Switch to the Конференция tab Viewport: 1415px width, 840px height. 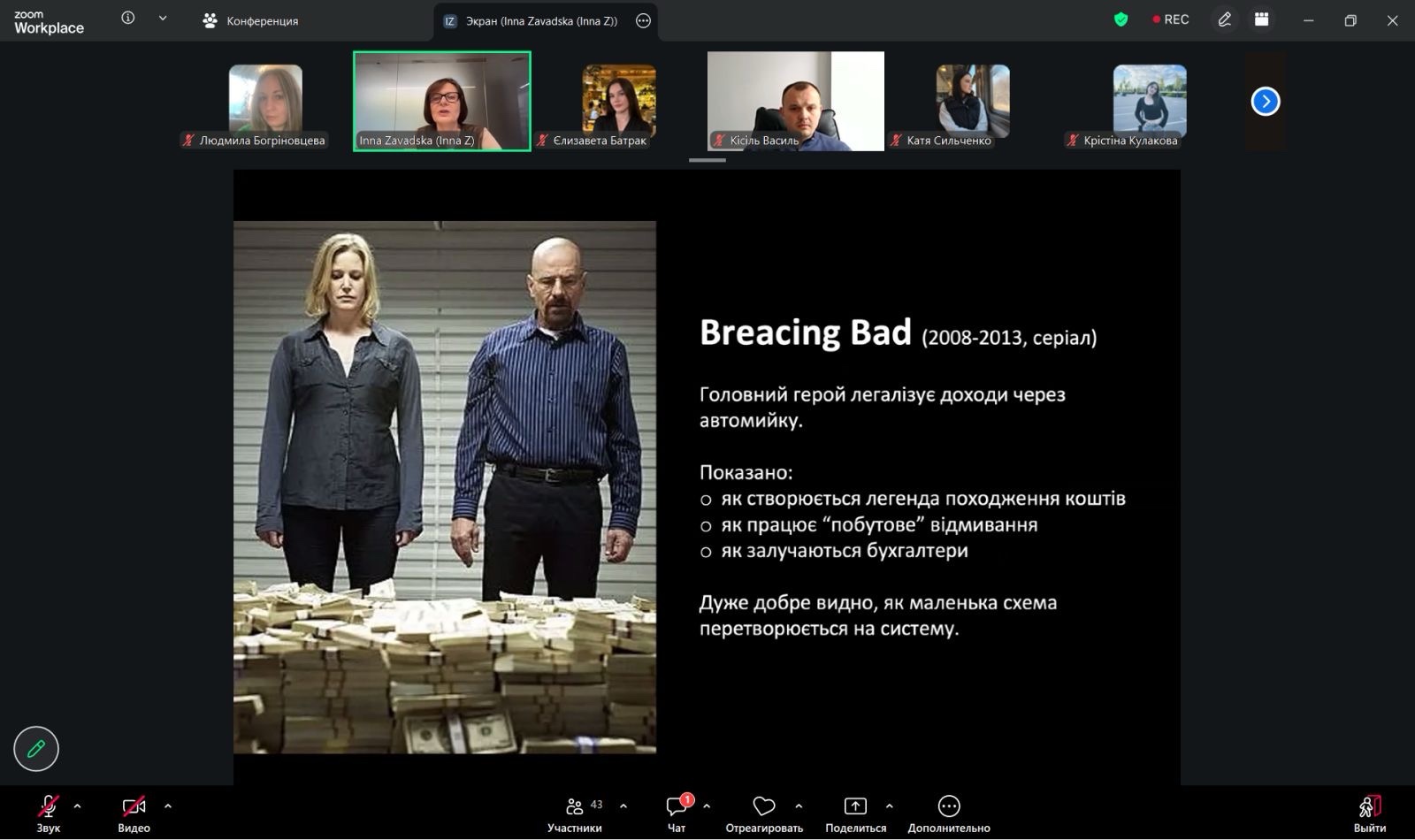[x=251, y=20]
